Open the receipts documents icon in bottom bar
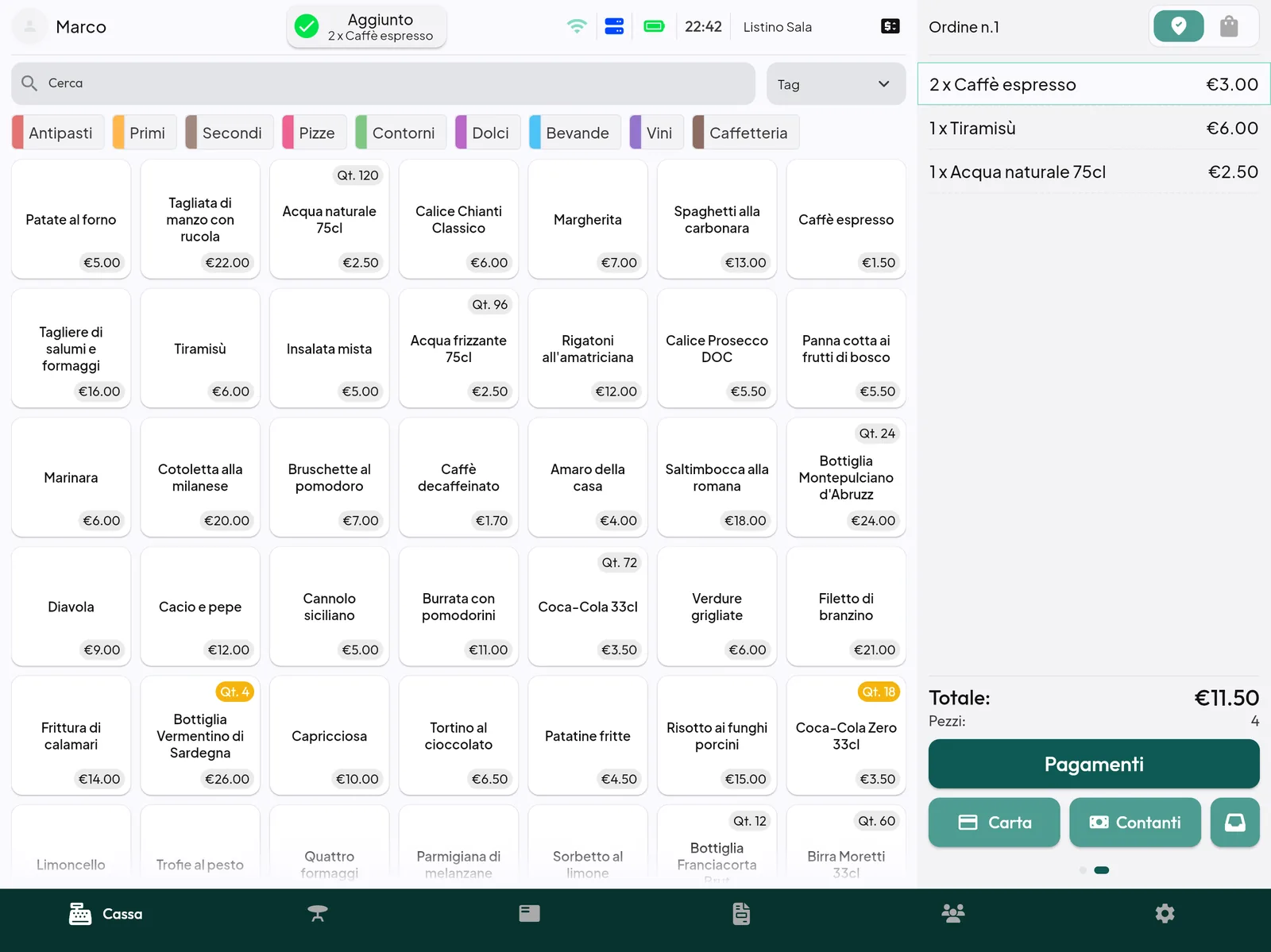The height and width of the screenshot is (952, 1271). [x=741, y=914]
